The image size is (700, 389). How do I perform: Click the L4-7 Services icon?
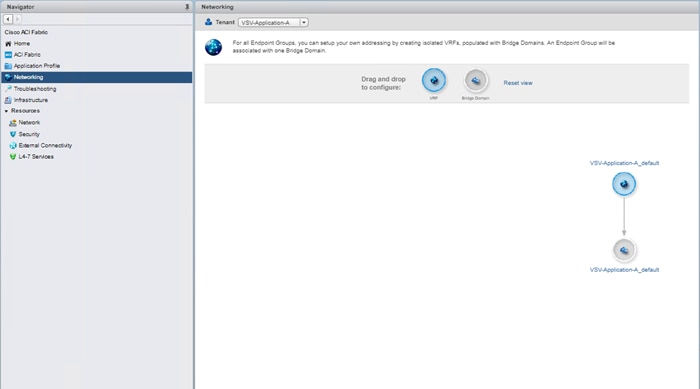(13, 157)
